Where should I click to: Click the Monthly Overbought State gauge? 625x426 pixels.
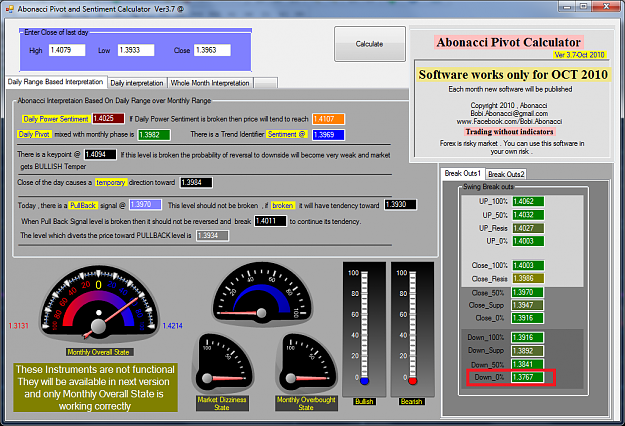coord(306,363)
